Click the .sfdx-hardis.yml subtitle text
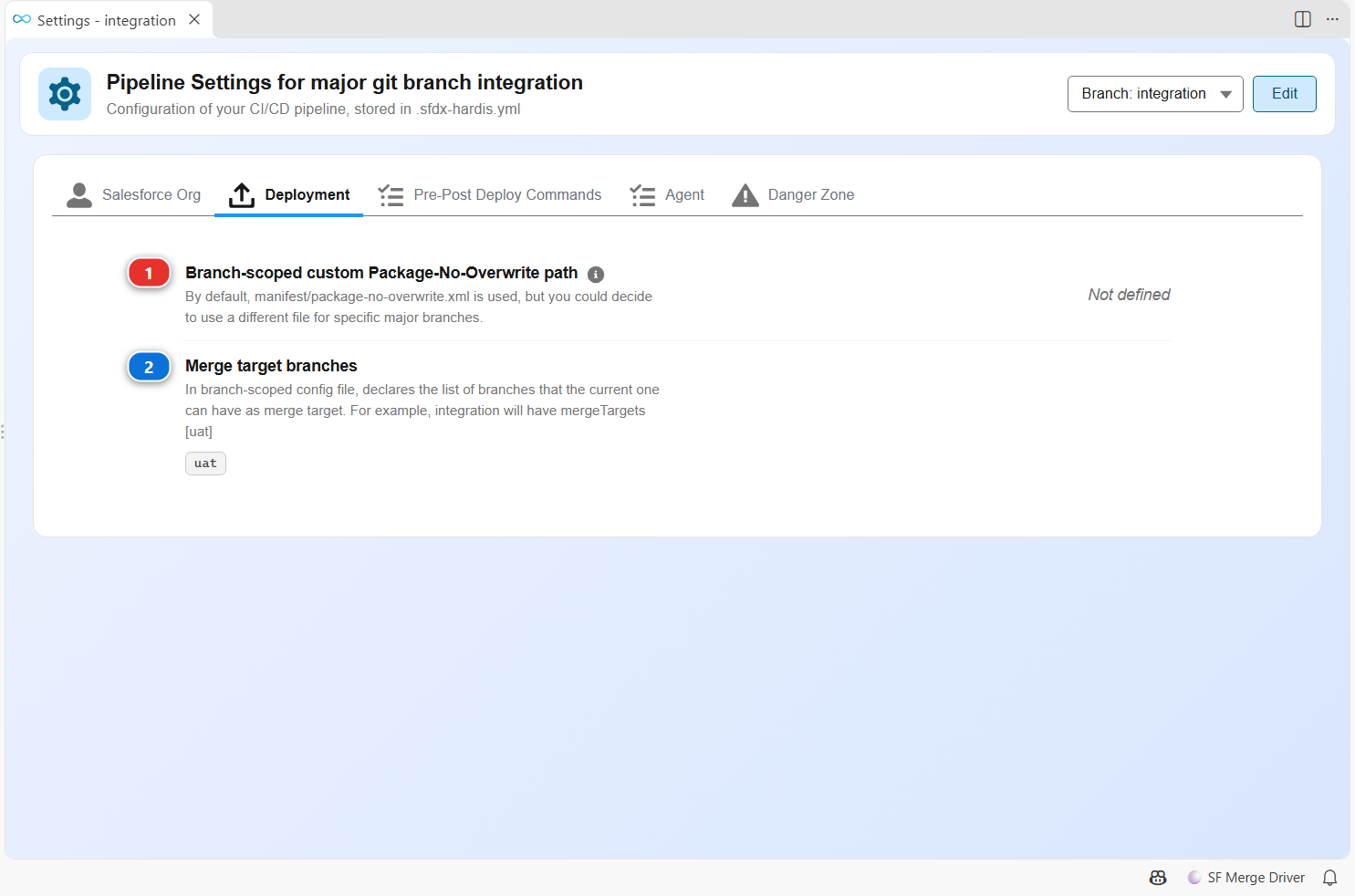This screenshot has height=896, width=1355. [314, 109]
